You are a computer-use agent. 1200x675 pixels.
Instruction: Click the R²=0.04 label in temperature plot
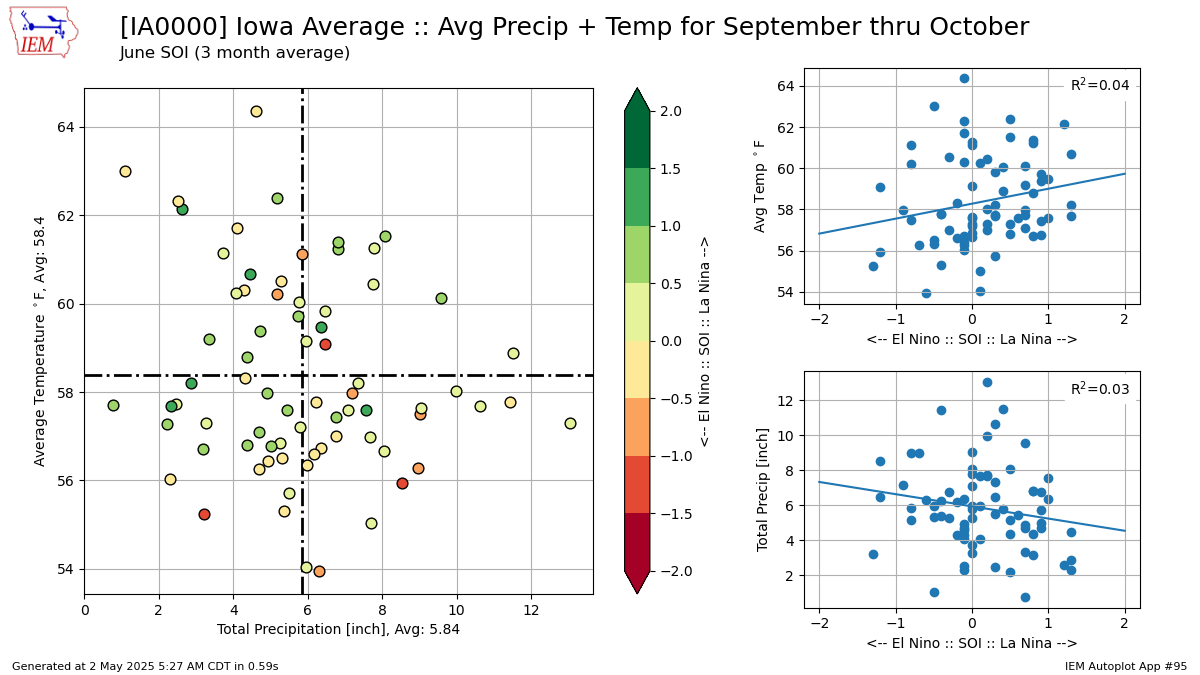pos(1100,85)
